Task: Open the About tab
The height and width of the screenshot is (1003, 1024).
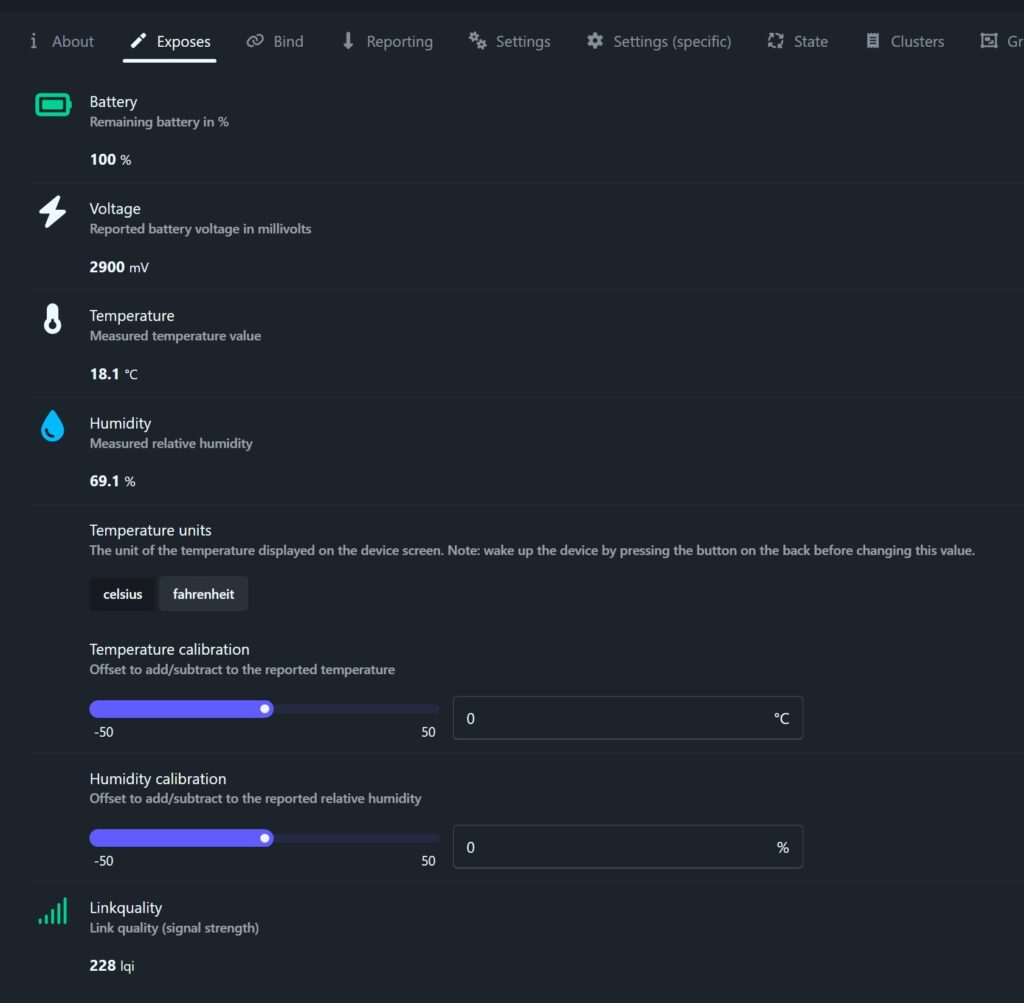Action: click(61, 41)
